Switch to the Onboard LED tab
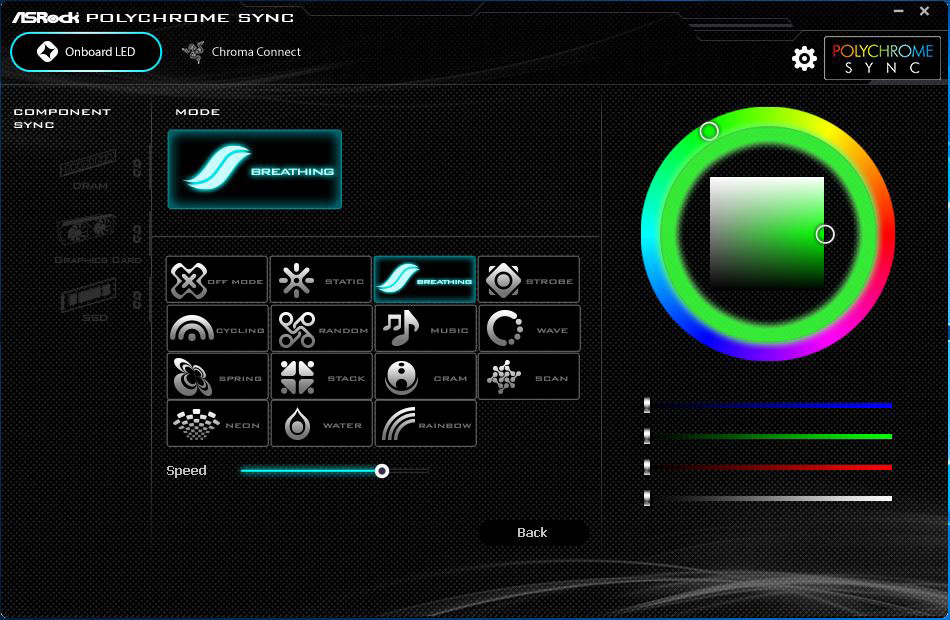 [x=86, y=52]
